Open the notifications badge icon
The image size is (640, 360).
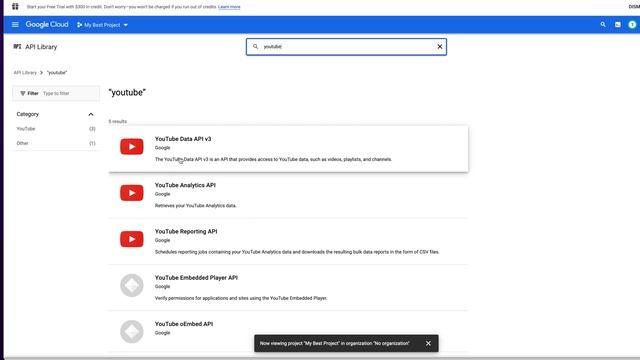coord(632,24)
